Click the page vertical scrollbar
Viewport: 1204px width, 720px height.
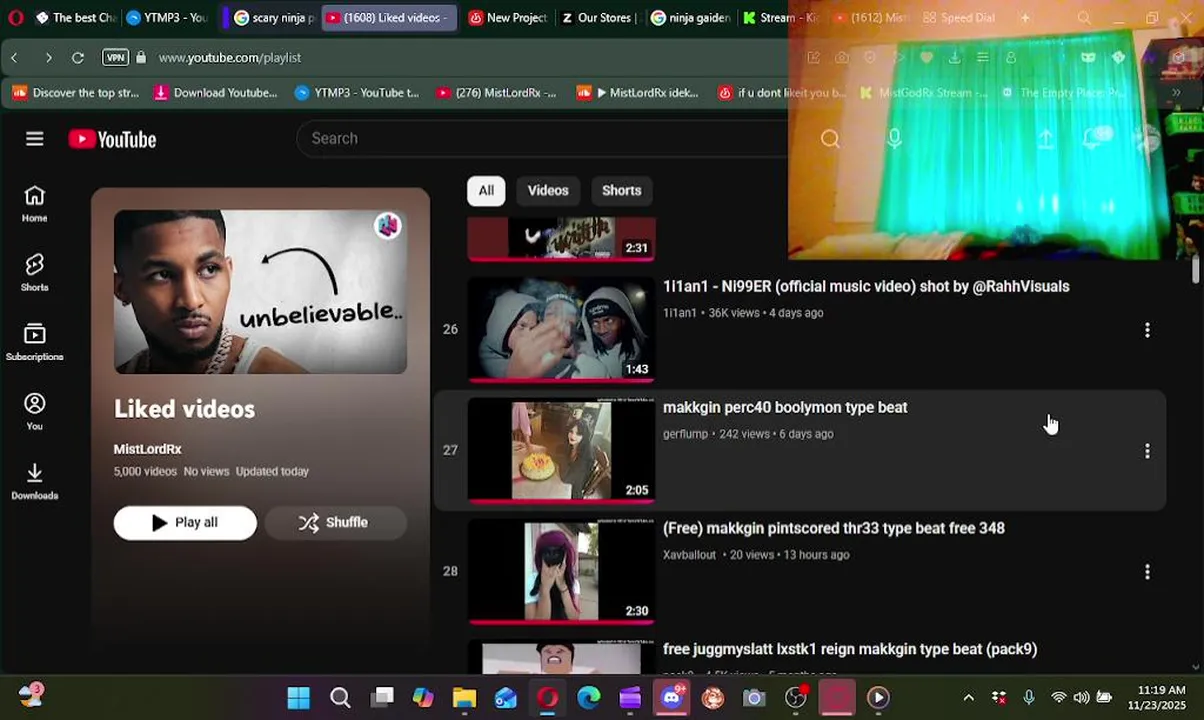tap(1196, 270)
